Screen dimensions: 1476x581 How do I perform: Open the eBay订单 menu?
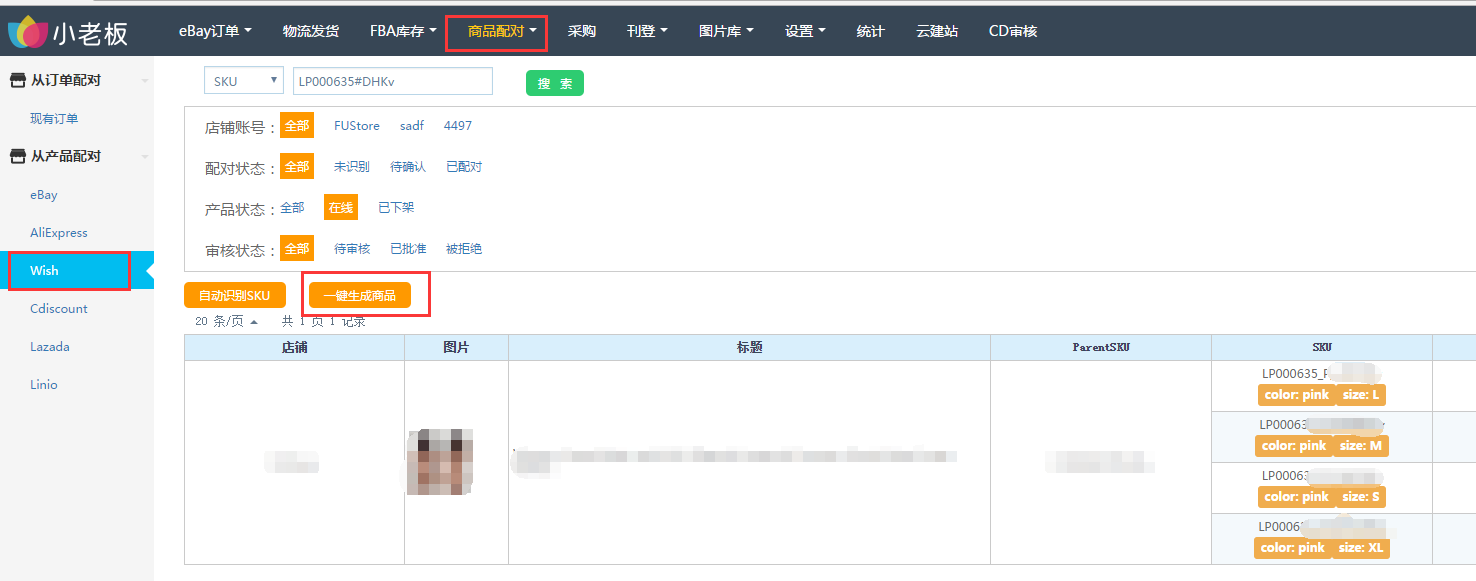point(215,31)
